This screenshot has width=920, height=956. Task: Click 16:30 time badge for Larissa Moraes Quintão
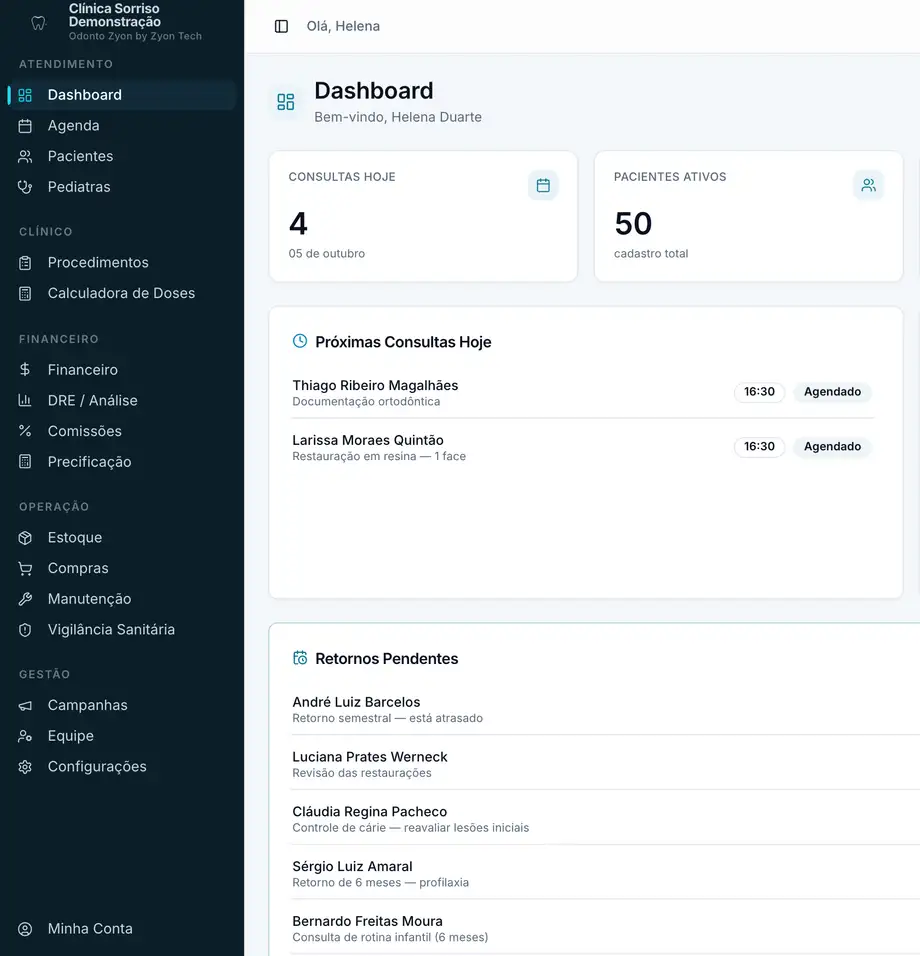coord(759,447)
